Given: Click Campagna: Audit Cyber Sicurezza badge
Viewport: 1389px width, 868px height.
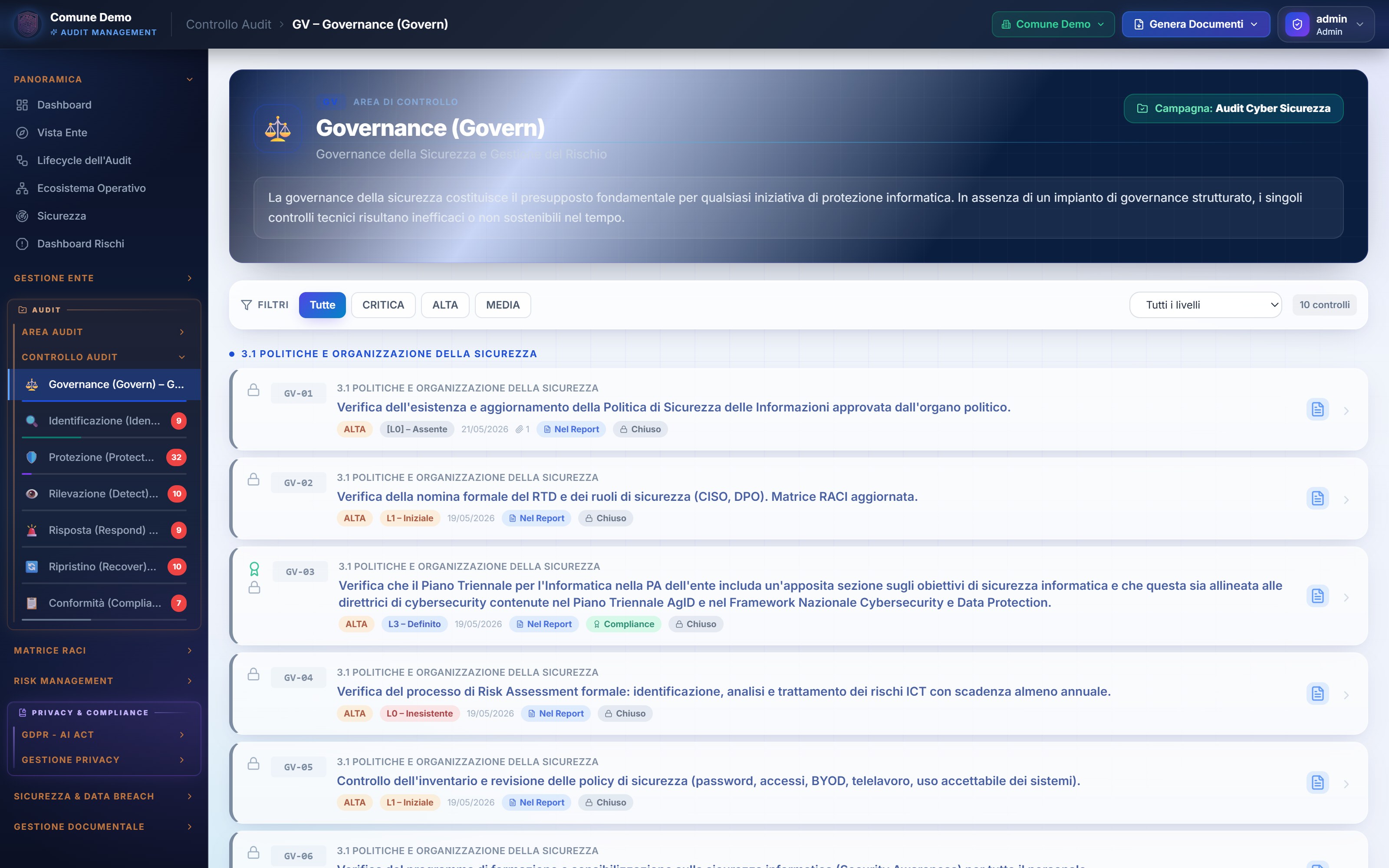Looking at the screenshot, I should pyautogui.click(x=1234, y=108).
